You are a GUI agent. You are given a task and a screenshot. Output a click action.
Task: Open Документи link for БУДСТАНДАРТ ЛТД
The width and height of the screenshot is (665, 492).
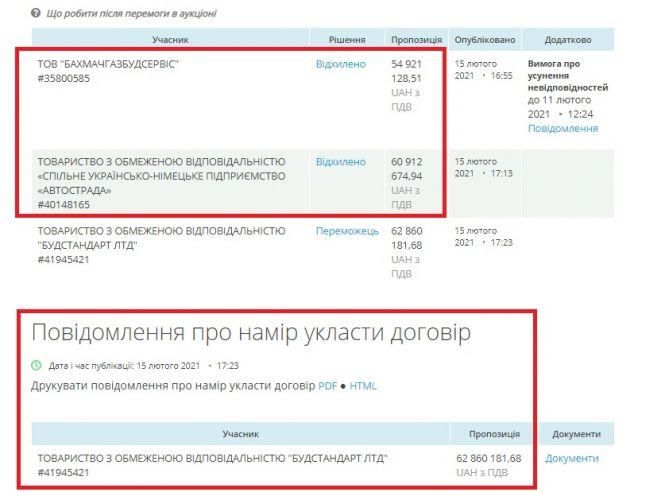(572, 458)
